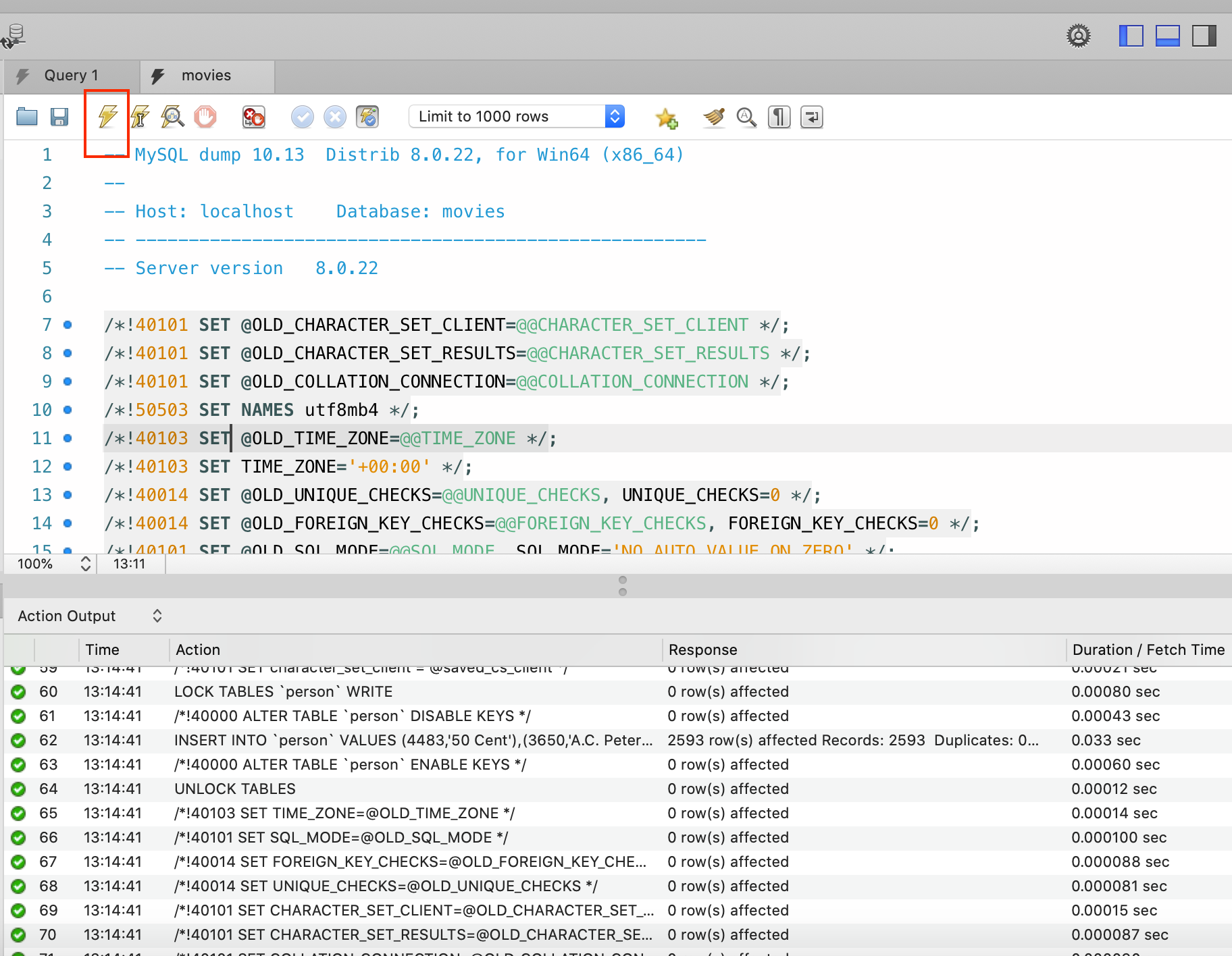This screenshot has height=956, width=1232.
Task: Click cursor position 13:11 status field
Action: 130,564
